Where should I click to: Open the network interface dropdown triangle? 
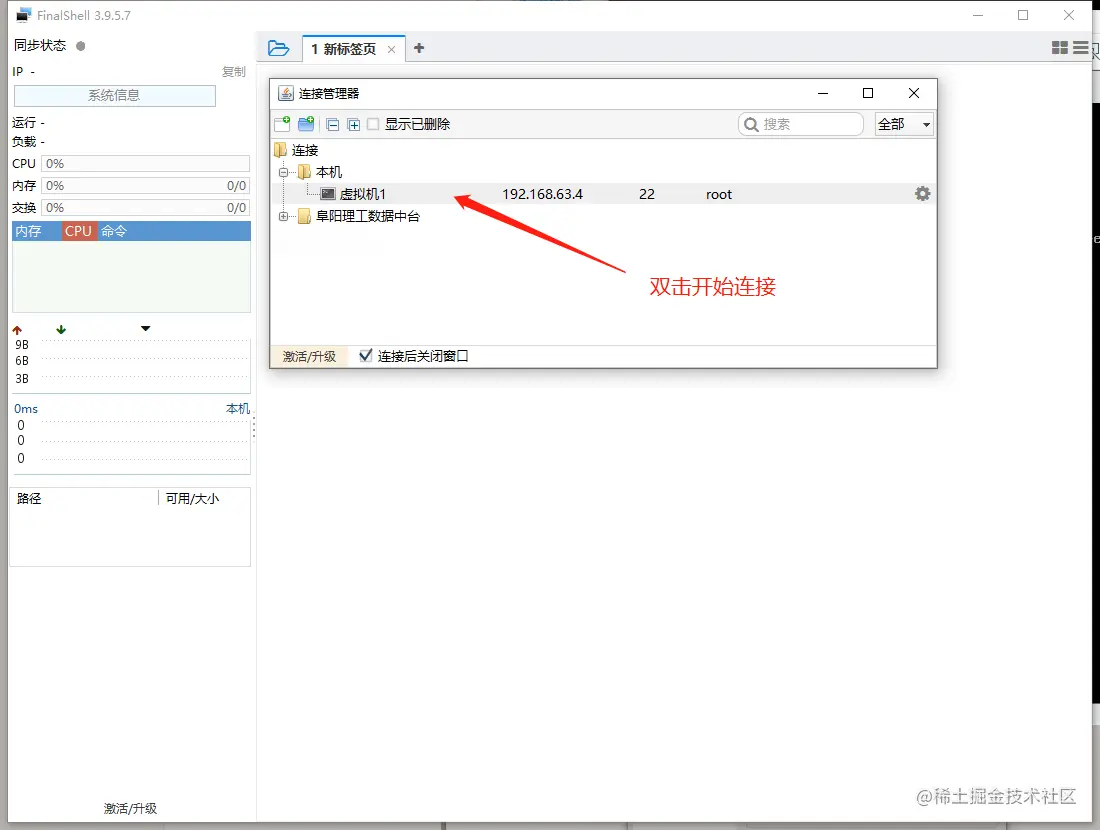(145, 328)
